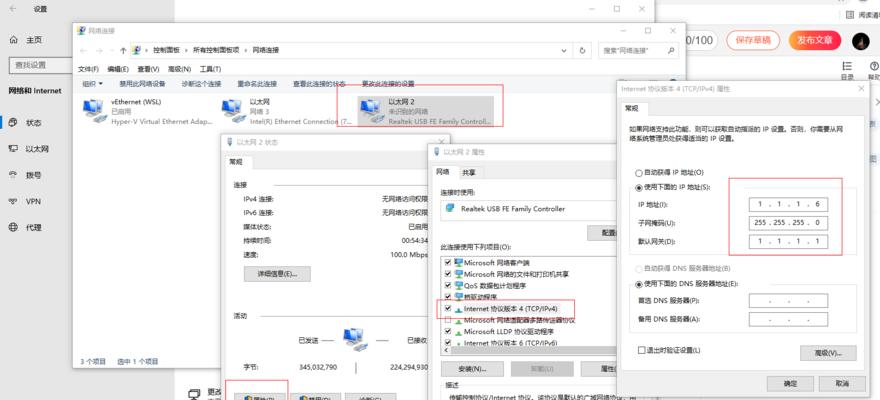Image resolution: width=880 pixels, height=400 pixels.
Task: Click the 首选 DNS 服务器 input field
Action: [x=788, y=301]
